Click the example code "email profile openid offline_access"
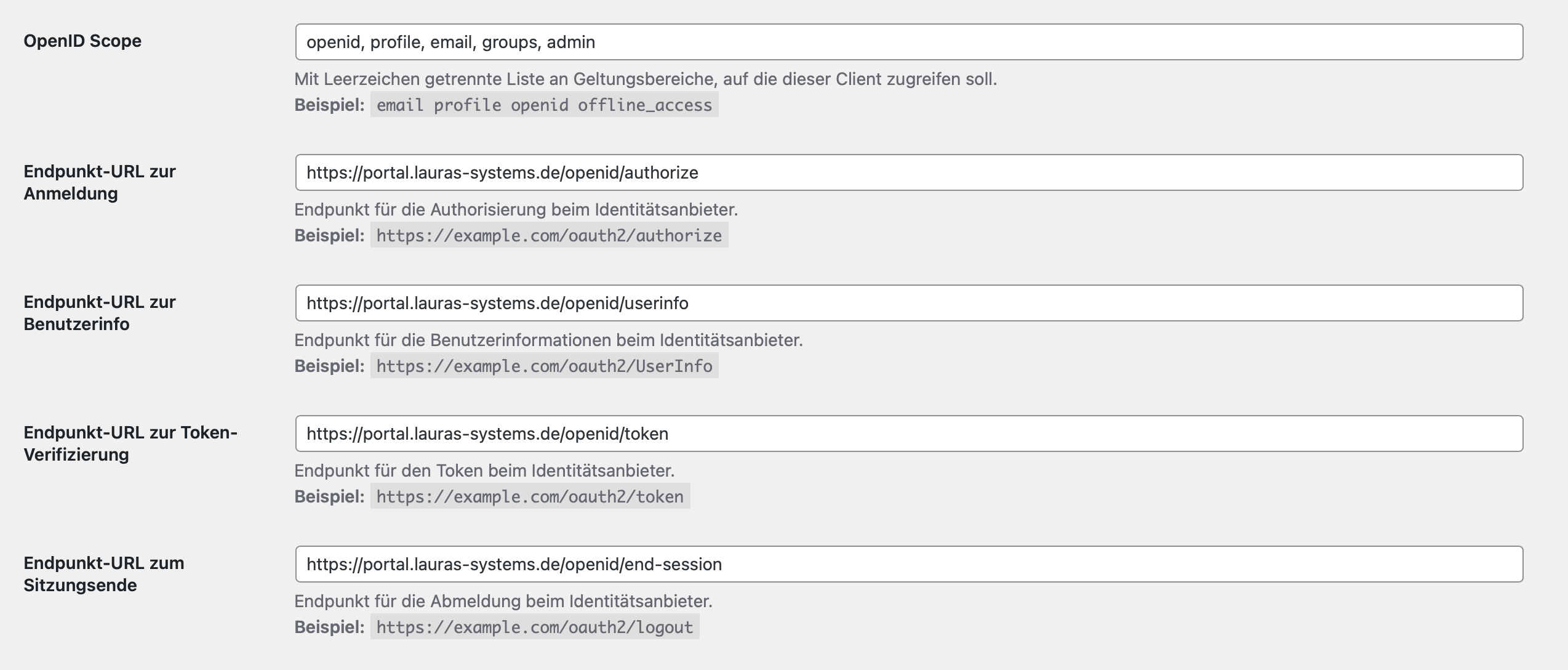1568x670 pixels. coord(544,105)
